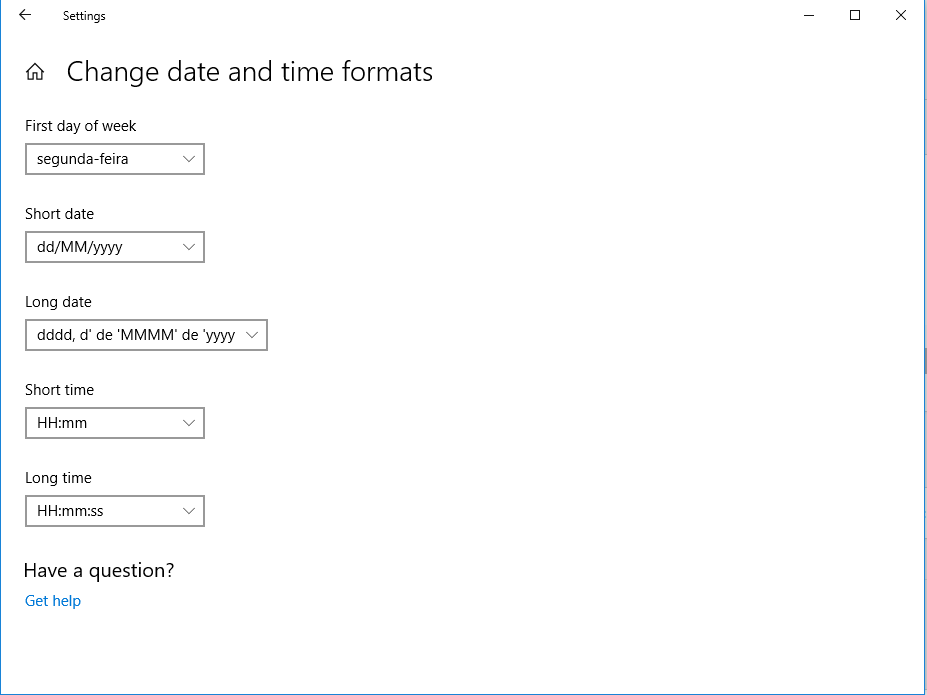Click the 'First day of week' label
Viewport: 927px width, 695px height.
tap(81, 126)
